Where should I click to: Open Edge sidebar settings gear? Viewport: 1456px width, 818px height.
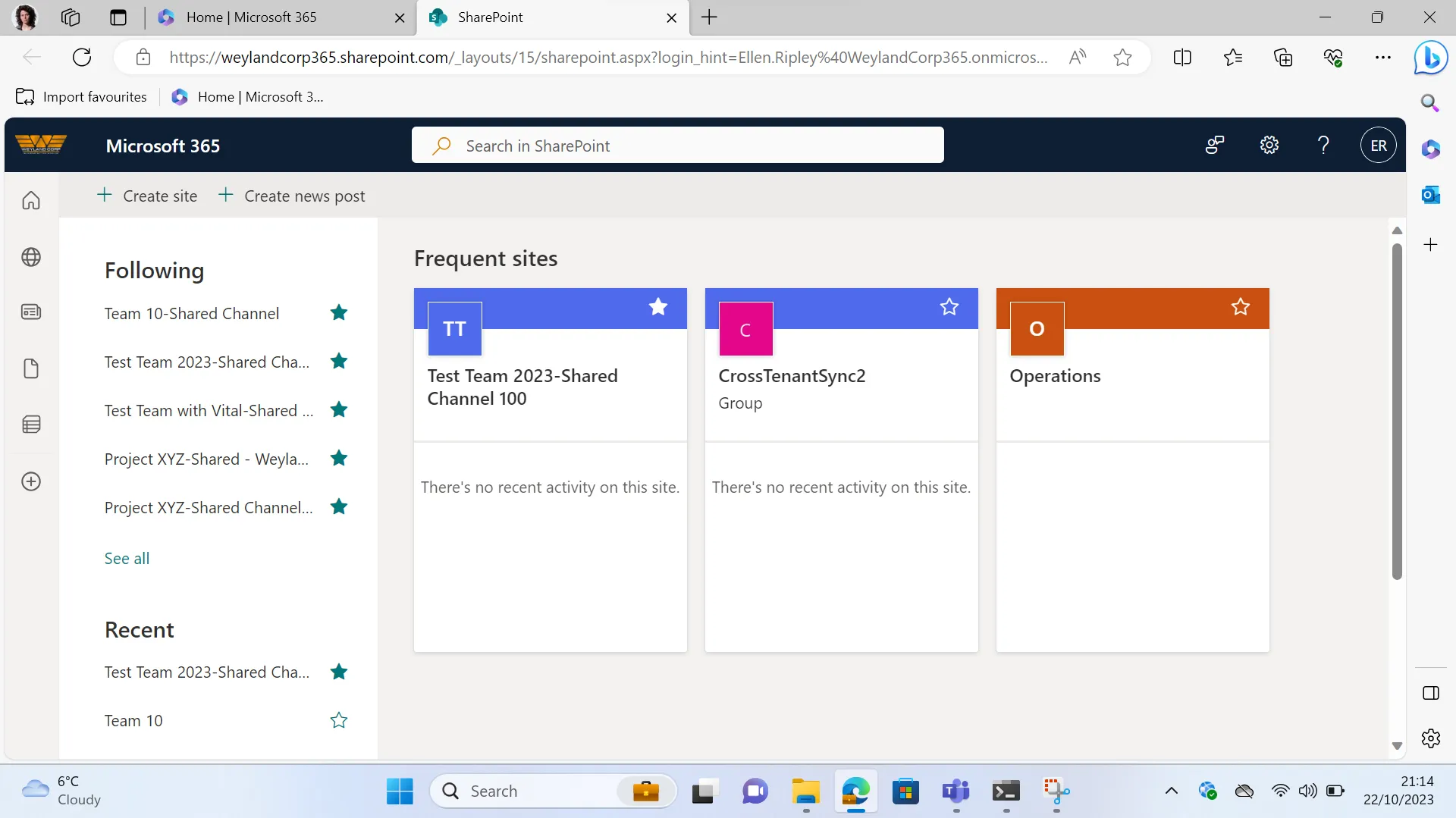(1430, 738)
